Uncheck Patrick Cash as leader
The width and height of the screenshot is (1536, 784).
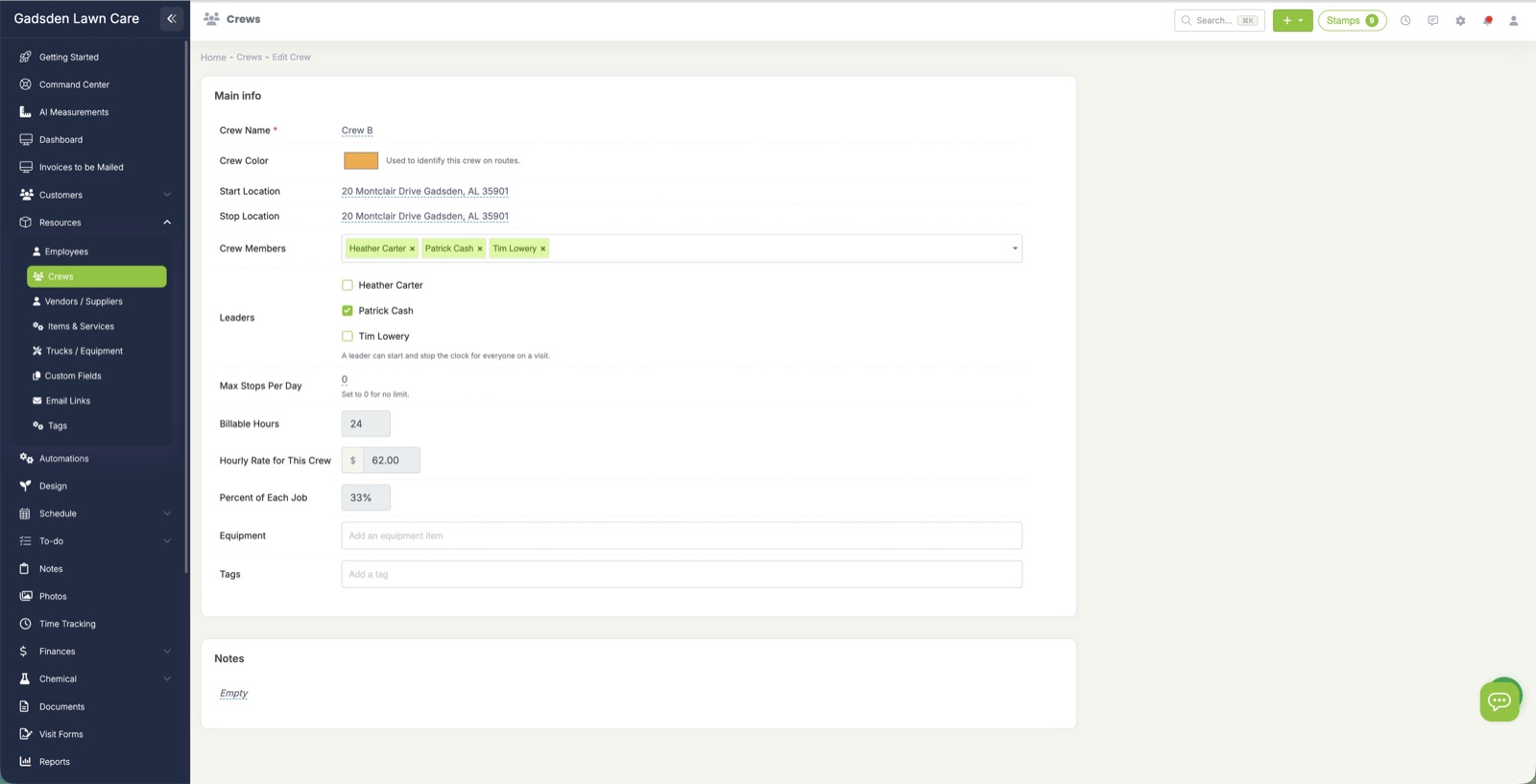coord(348,311)
